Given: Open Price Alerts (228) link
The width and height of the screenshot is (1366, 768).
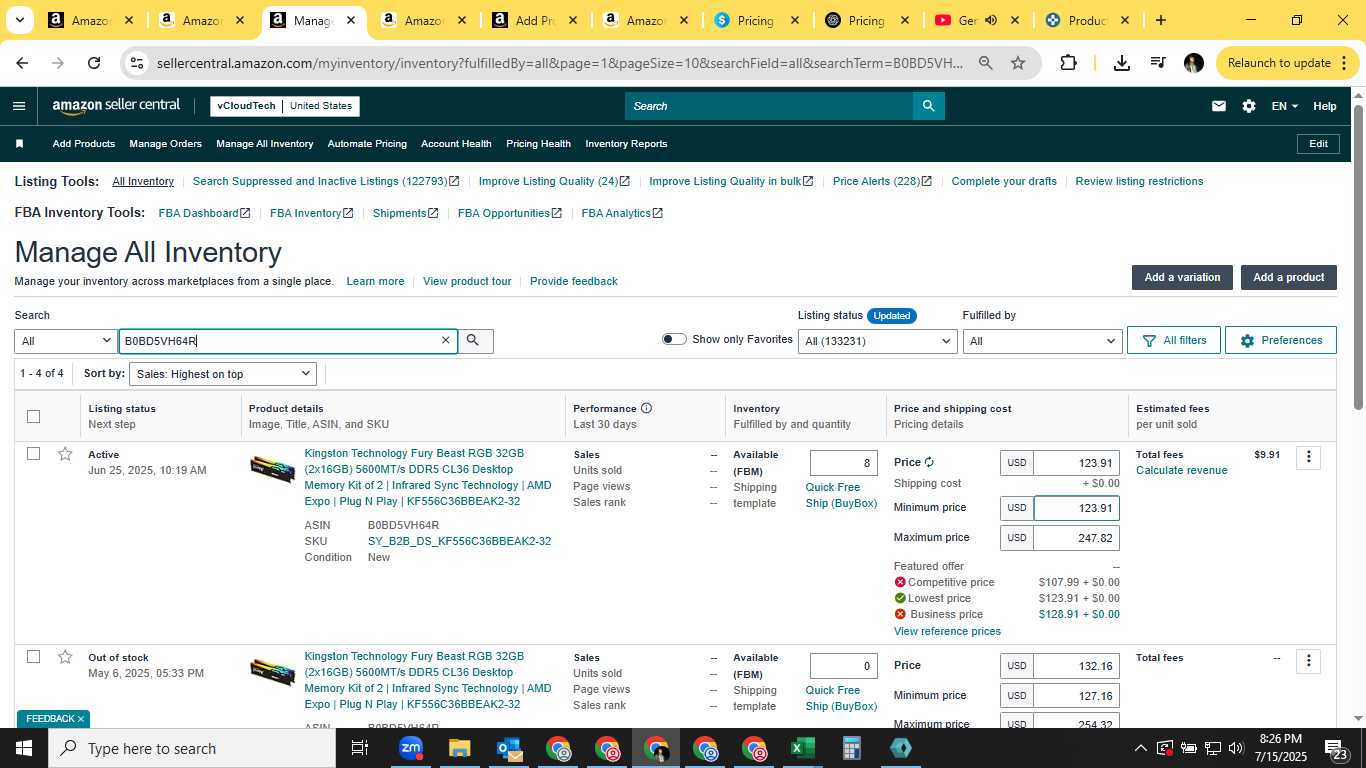Looking at the screenshot, I should 882,181.
